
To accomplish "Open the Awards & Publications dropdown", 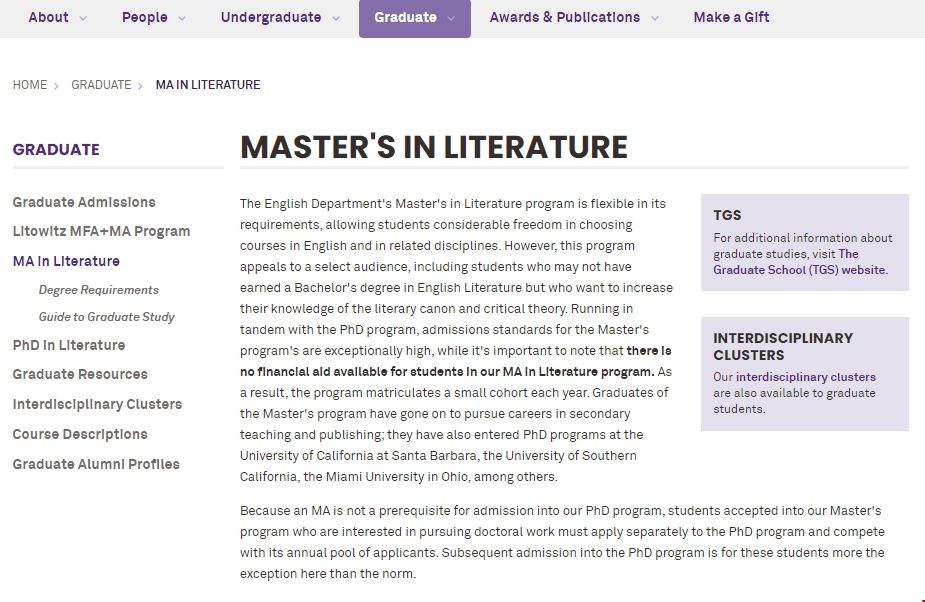I will coord(564,17).
